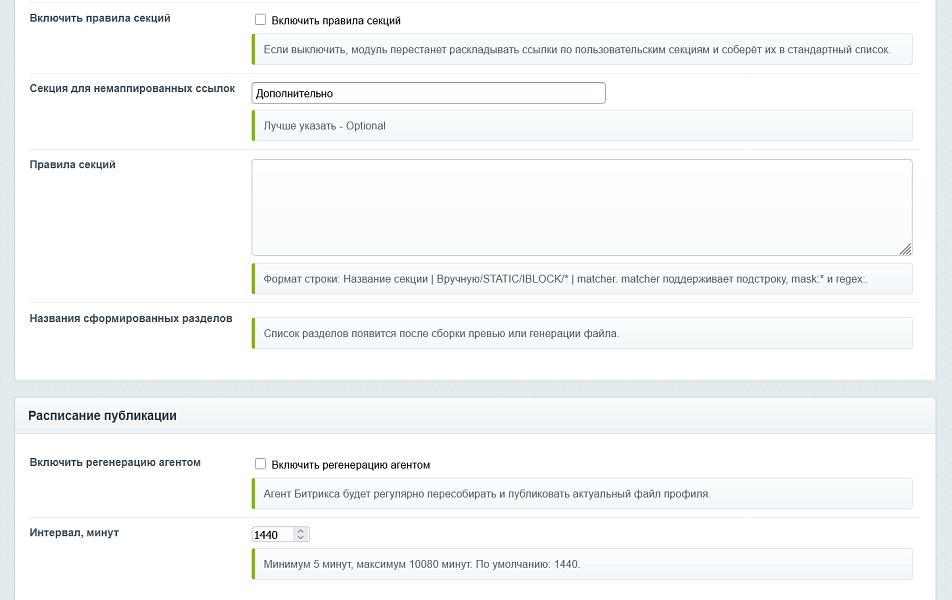952x600 pixels.
Task: Click the checkbox label "Включить регенерацию агентом"
Action: pos(350,465)
